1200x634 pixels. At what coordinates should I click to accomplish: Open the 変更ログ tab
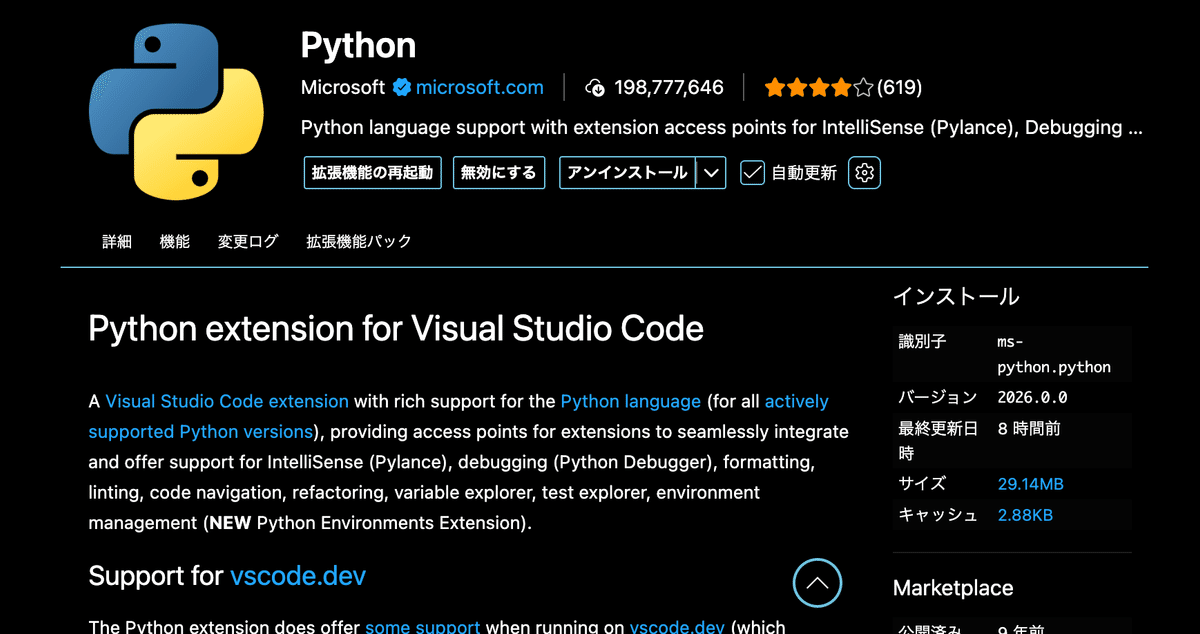point(247,241)
